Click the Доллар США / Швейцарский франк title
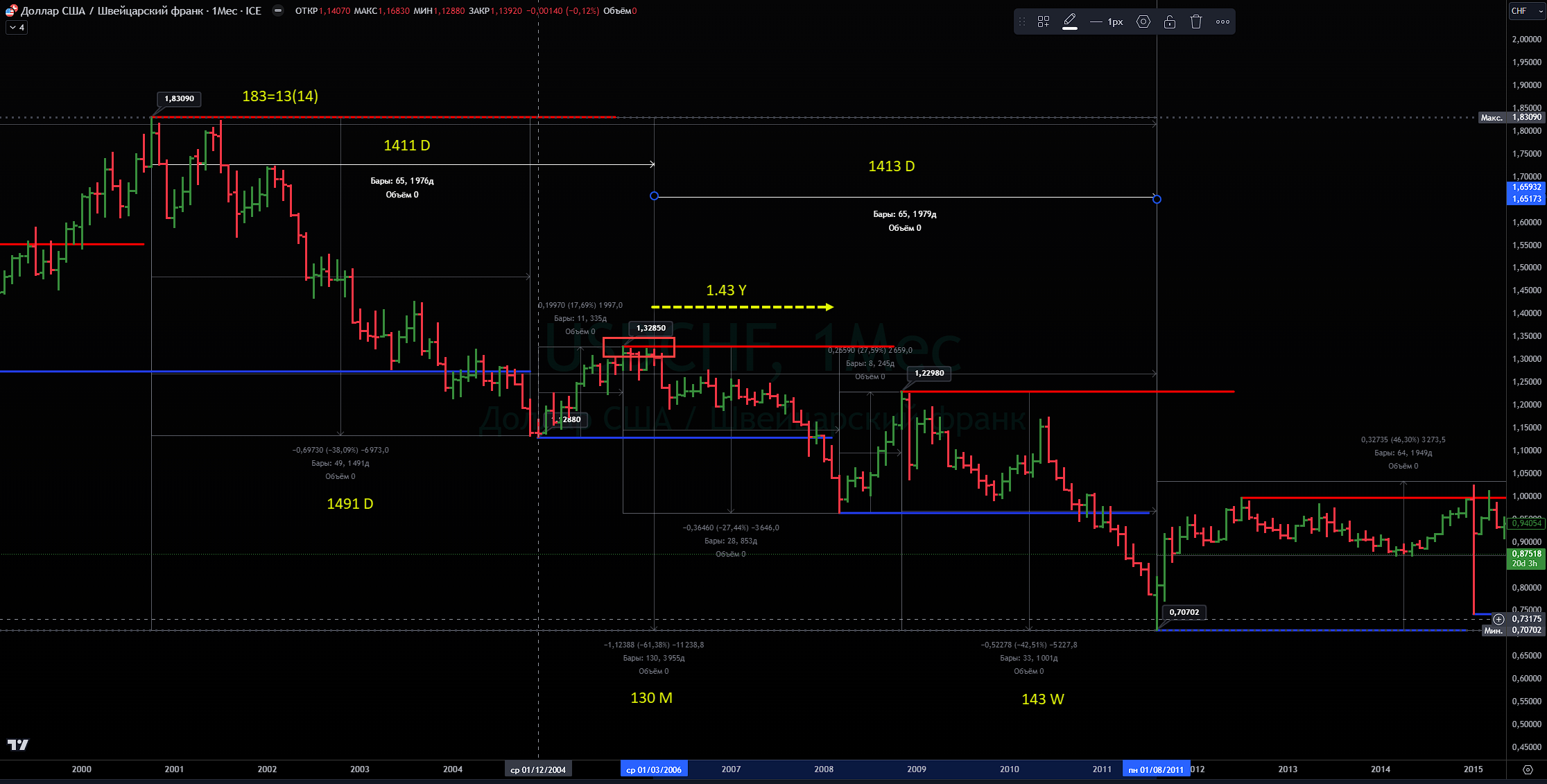Image resolution: width=1547 pixels, height=784 pixels. pyautogui.click(x=112, y=11)
